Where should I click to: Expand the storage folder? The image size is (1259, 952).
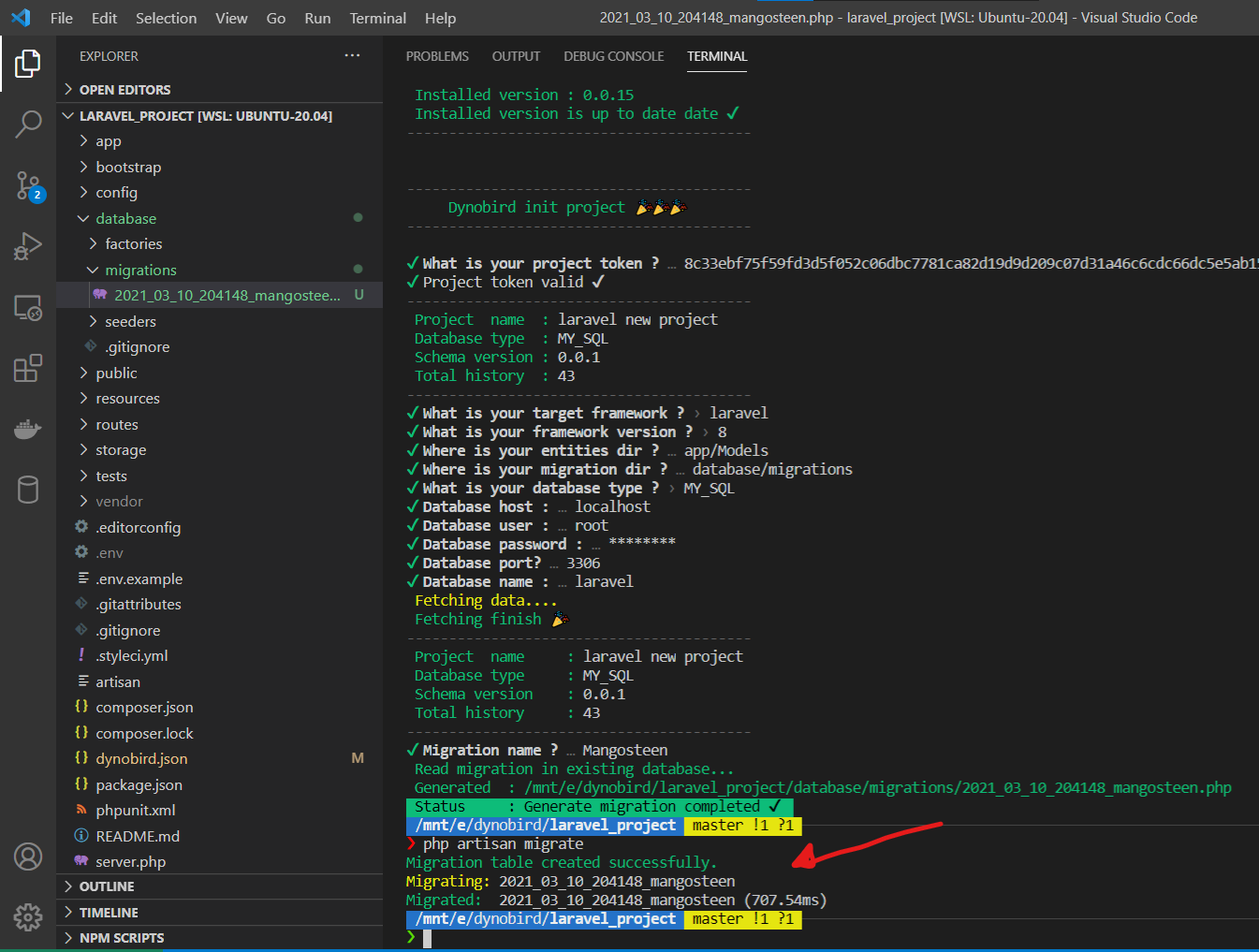pos(219,450)
